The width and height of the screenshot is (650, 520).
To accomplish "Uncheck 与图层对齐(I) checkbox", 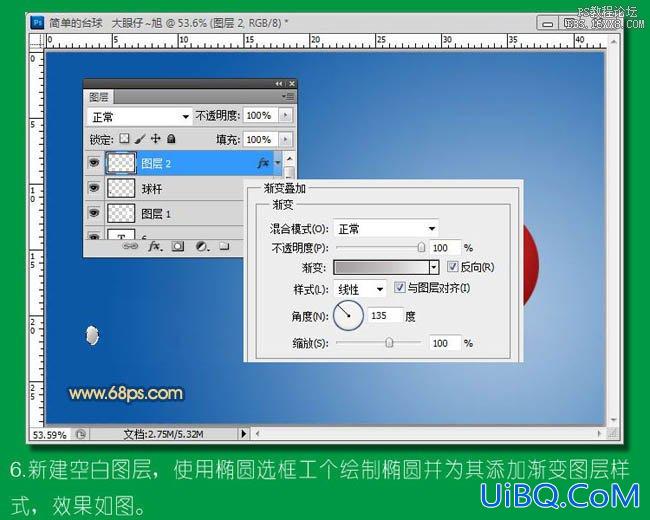I will [x=399, y=287].
